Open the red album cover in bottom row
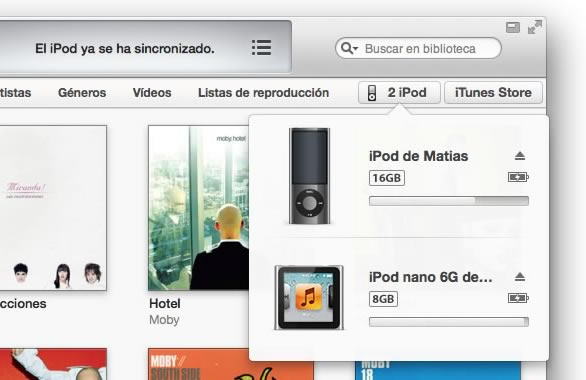 point(53,364)
